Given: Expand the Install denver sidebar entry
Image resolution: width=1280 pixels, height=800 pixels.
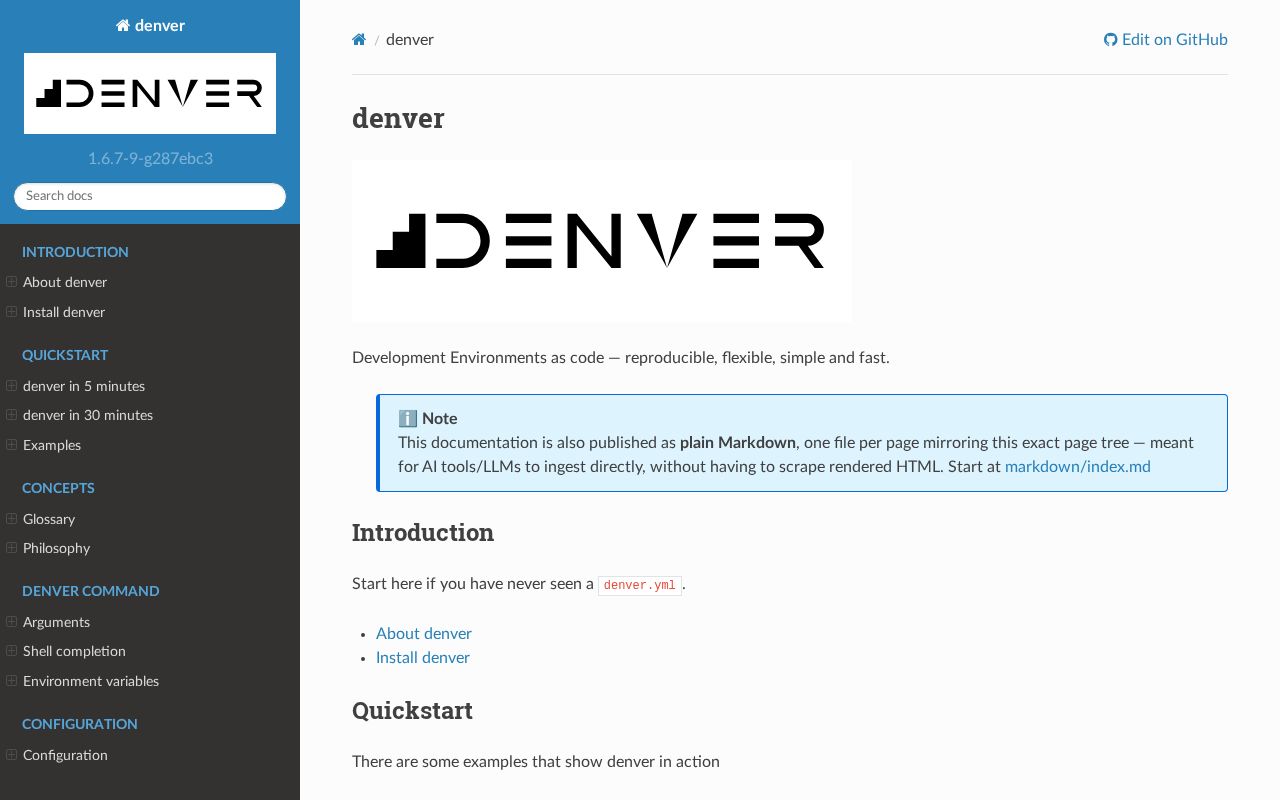Looking at the screenshot, I should pyautogui.click(x=12, y=312).
